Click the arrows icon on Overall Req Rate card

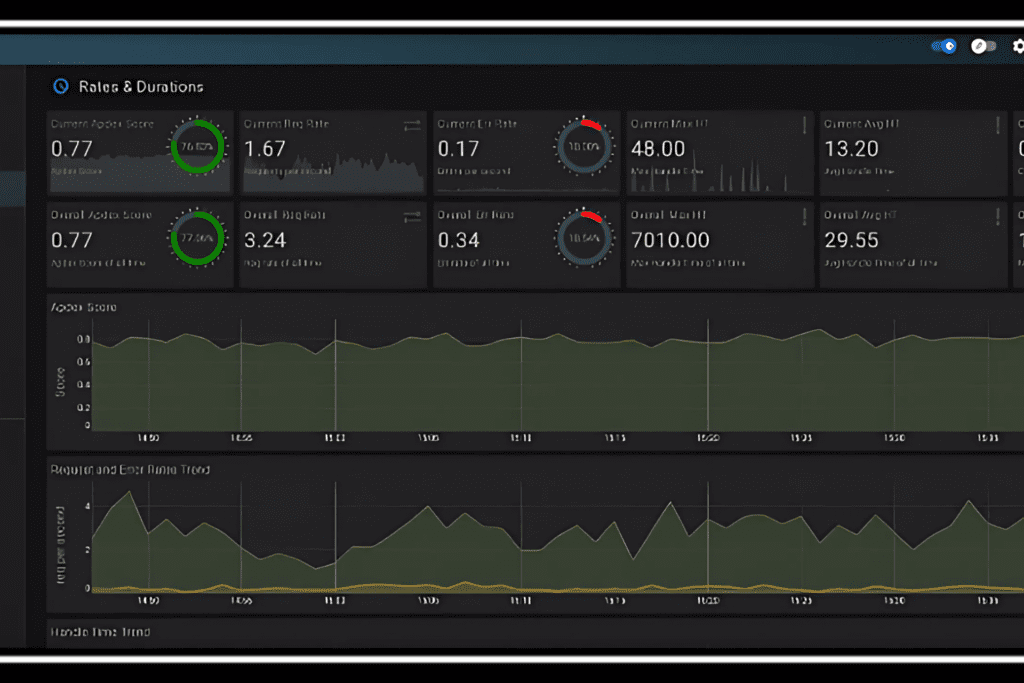[412, 216]
